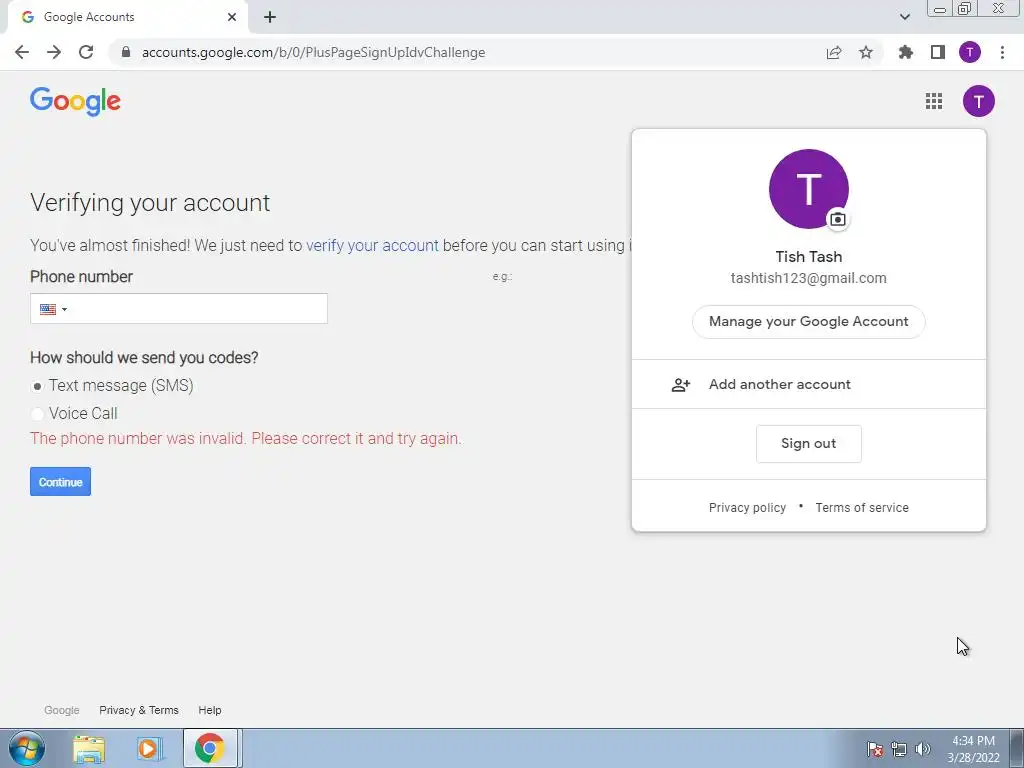Open Google apps grid launcher
The height and width of the screenshot is (768, 1024).
(x=934, y=101)
